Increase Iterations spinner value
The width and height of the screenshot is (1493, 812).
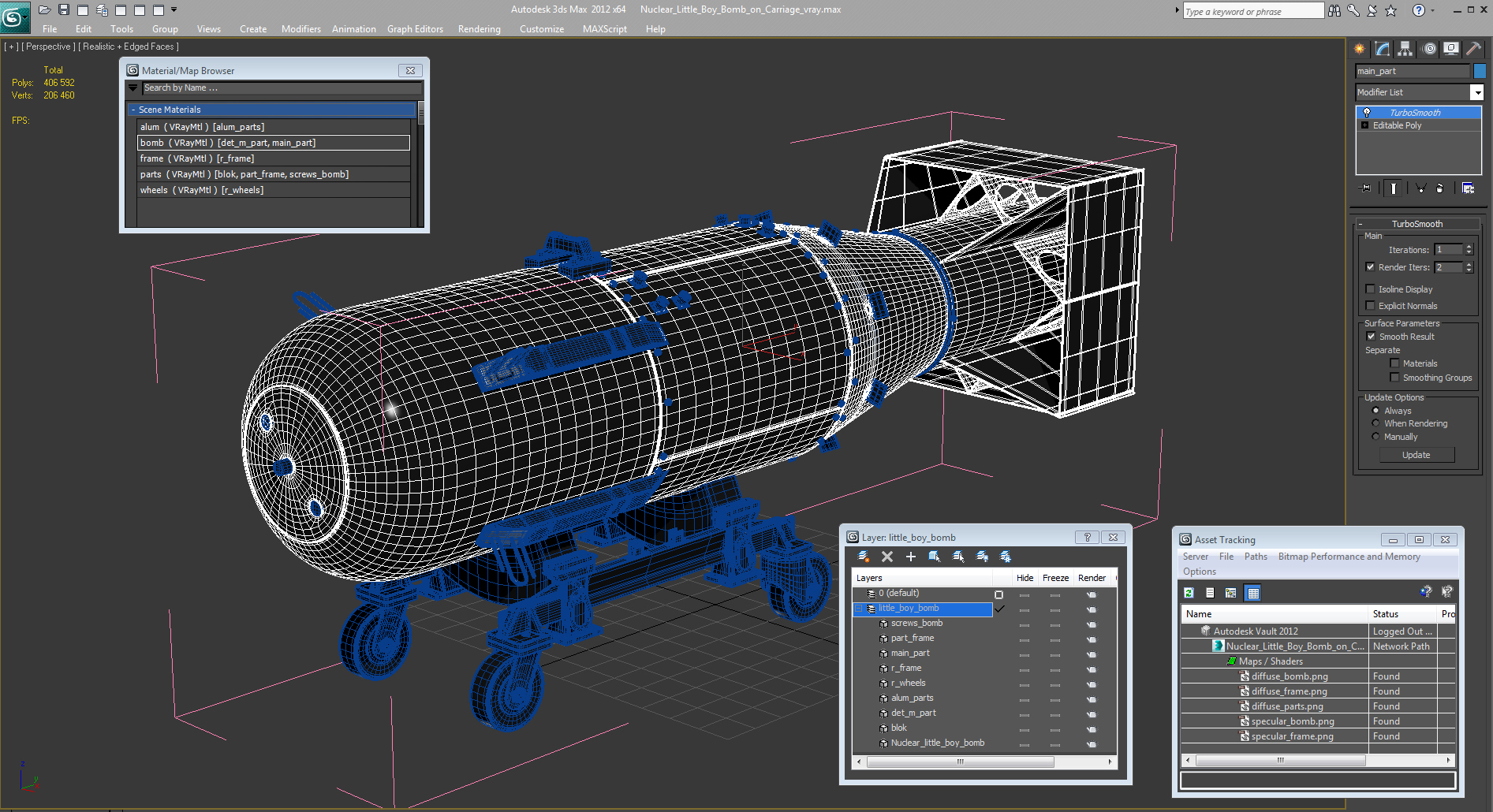pos(1469,247)
